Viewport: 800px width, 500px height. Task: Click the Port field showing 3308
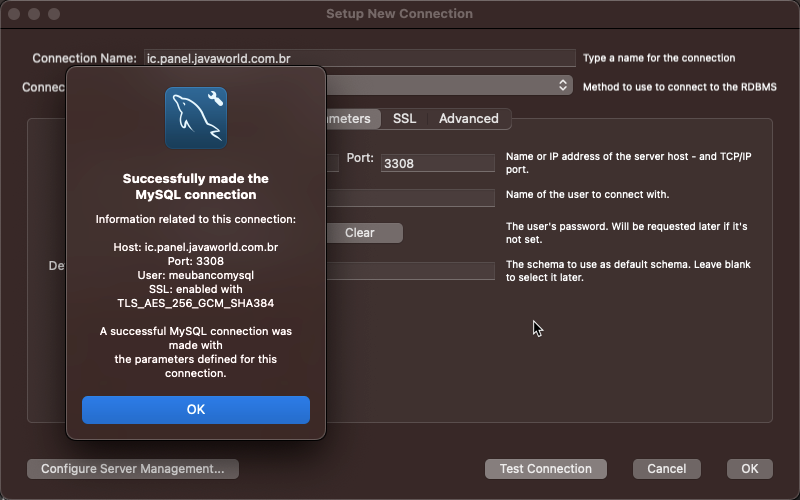point(438,163)
